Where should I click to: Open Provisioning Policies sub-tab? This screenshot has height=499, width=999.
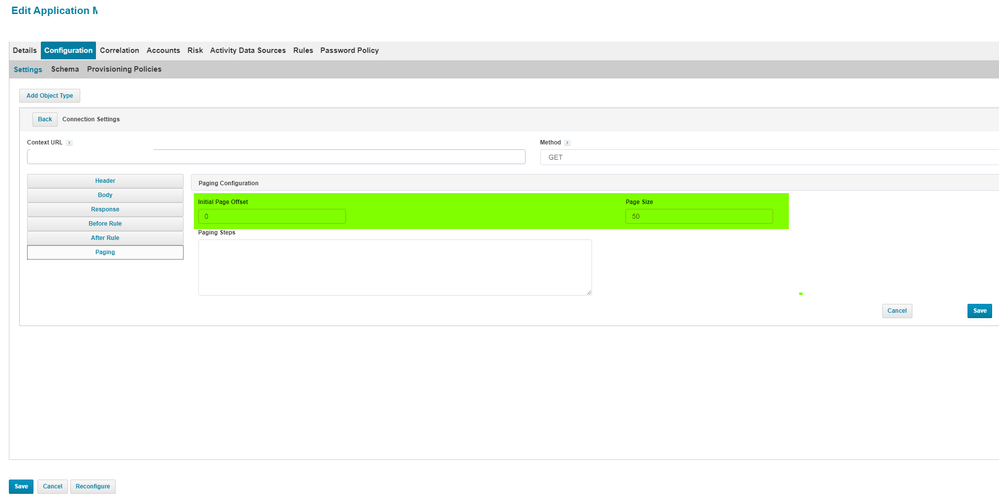point(124,69)
